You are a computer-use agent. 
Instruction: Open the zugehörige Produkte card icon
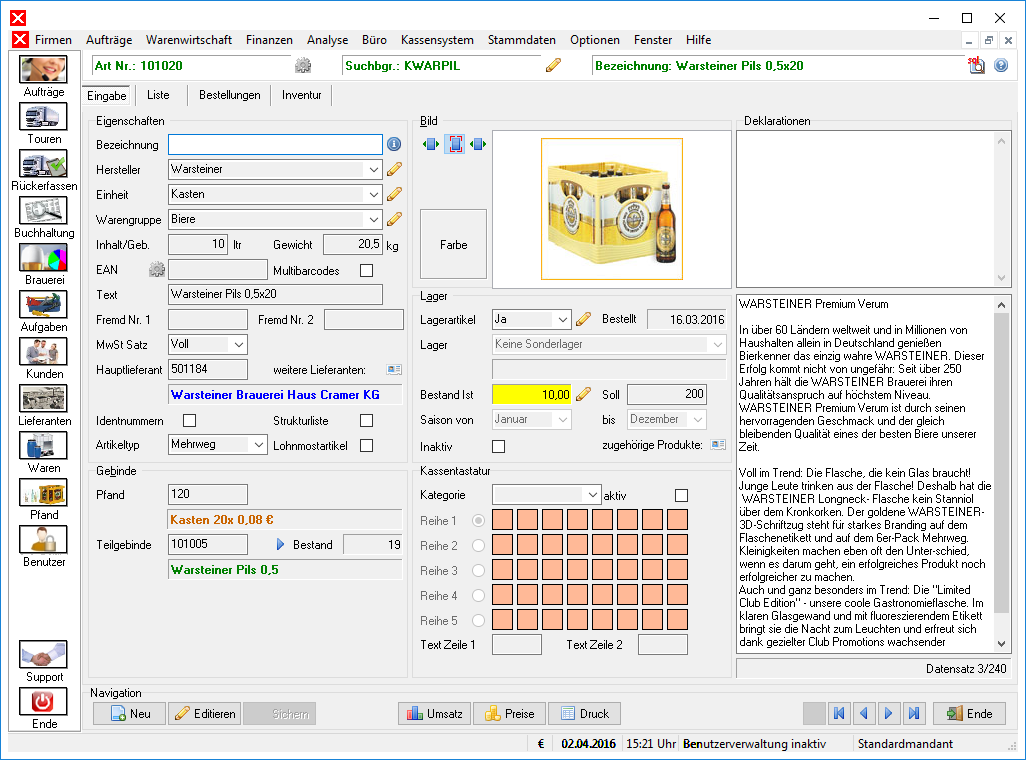pos(718,444)
